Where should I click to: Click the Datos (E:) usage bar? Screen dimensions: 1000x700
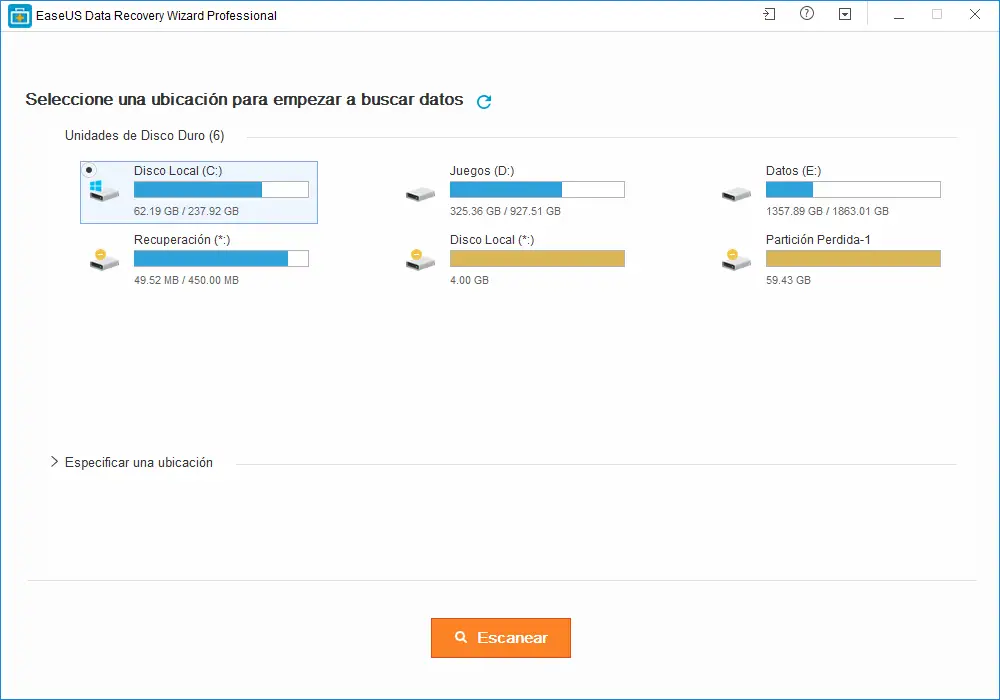853,189
